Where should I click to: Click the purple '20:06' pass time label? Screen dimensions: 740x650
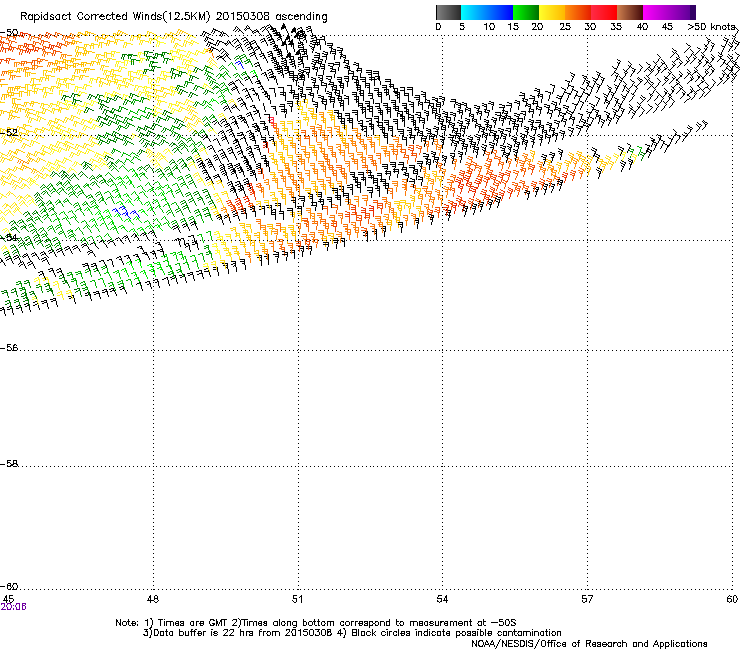14,607
